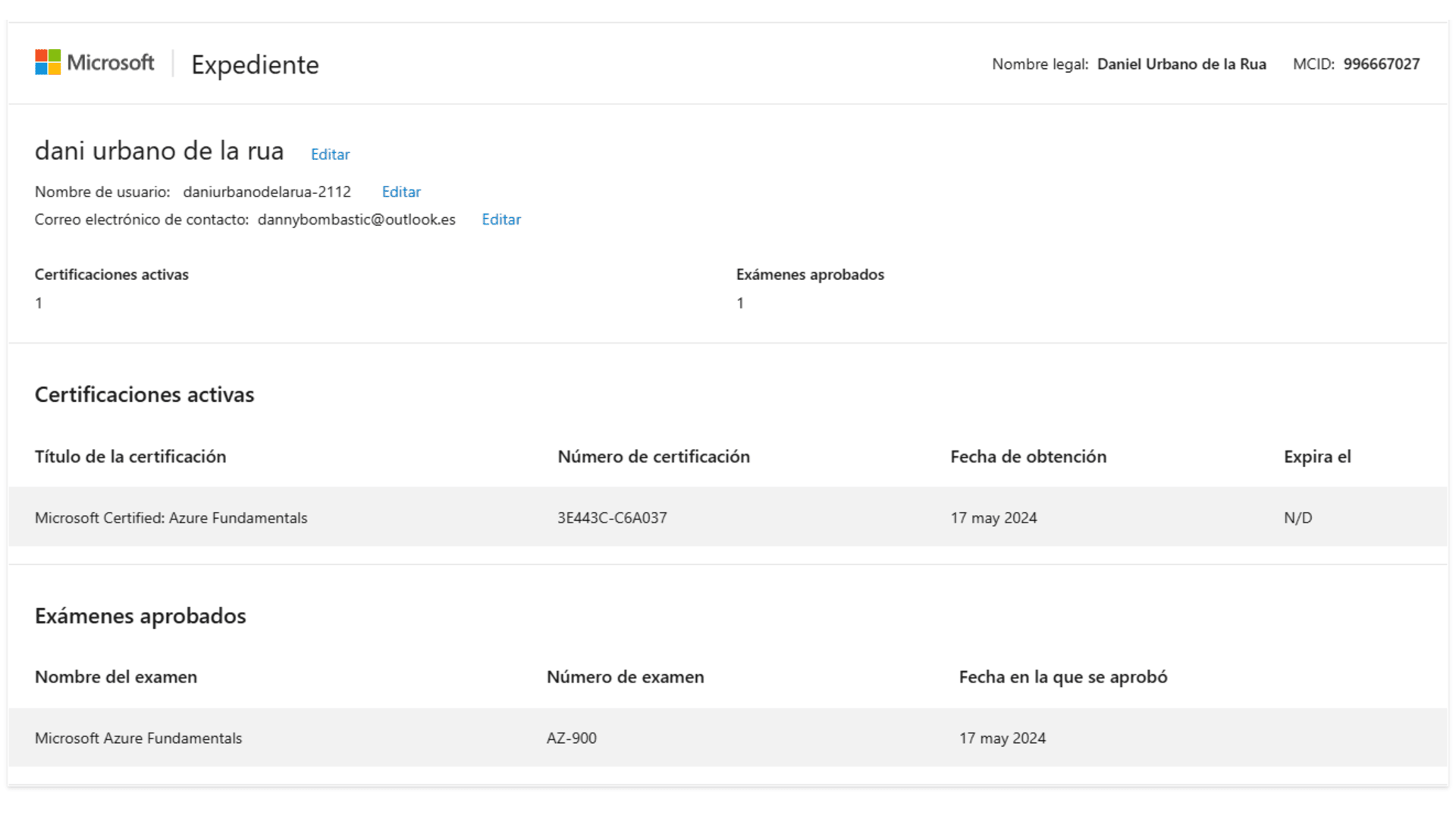The image size is (1456, 819).
Task: Click the Exámenes aprobados summary label
Action: click(x=810, y=275)
